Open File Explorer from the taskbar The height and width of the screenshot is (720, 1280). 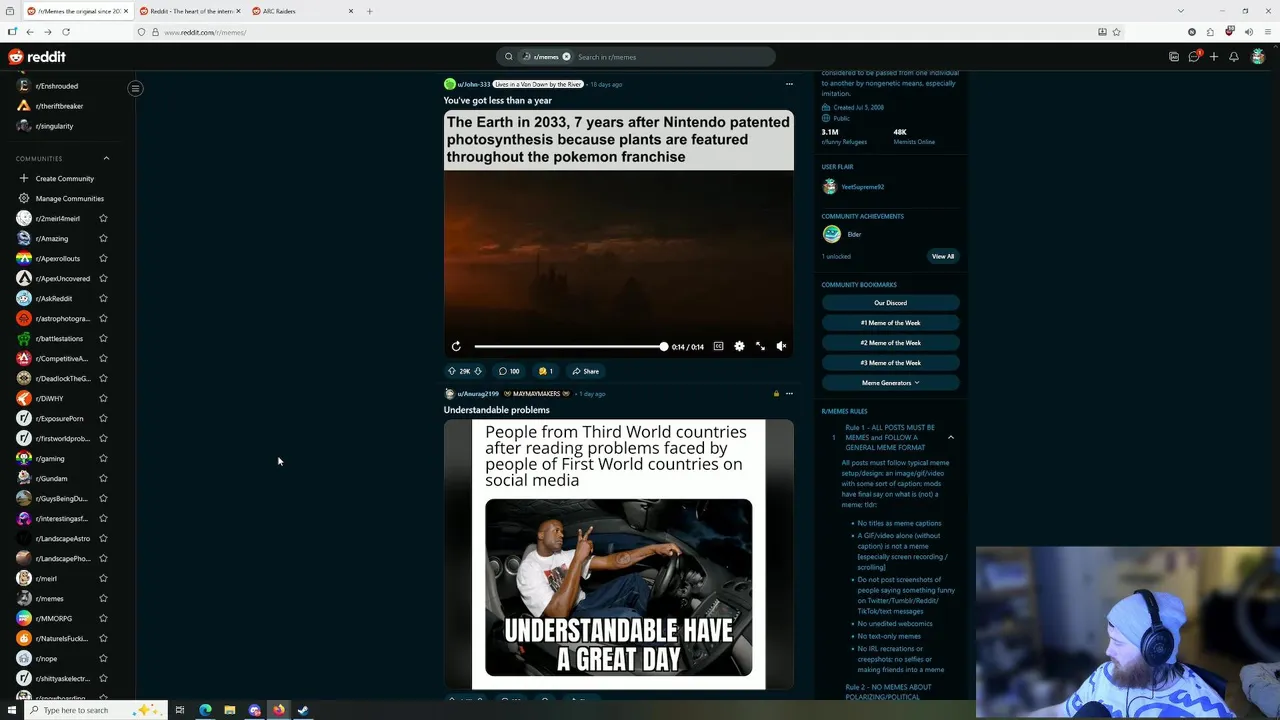(229, 710)
